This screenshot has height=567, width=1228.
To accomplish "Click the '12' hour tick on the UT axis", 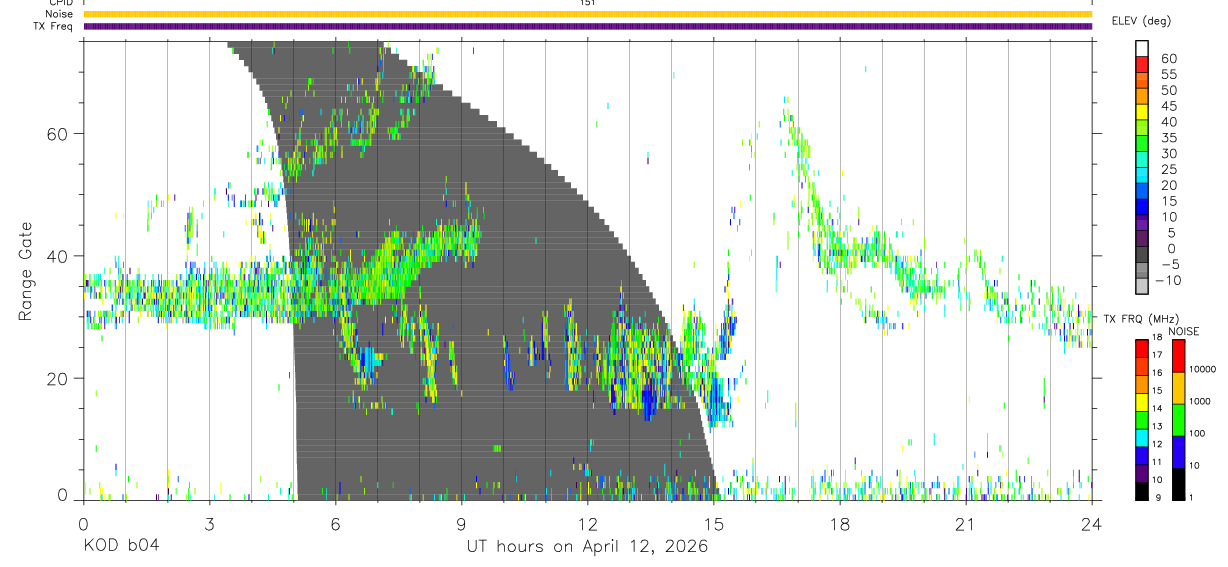I will [x=587, y=523].
